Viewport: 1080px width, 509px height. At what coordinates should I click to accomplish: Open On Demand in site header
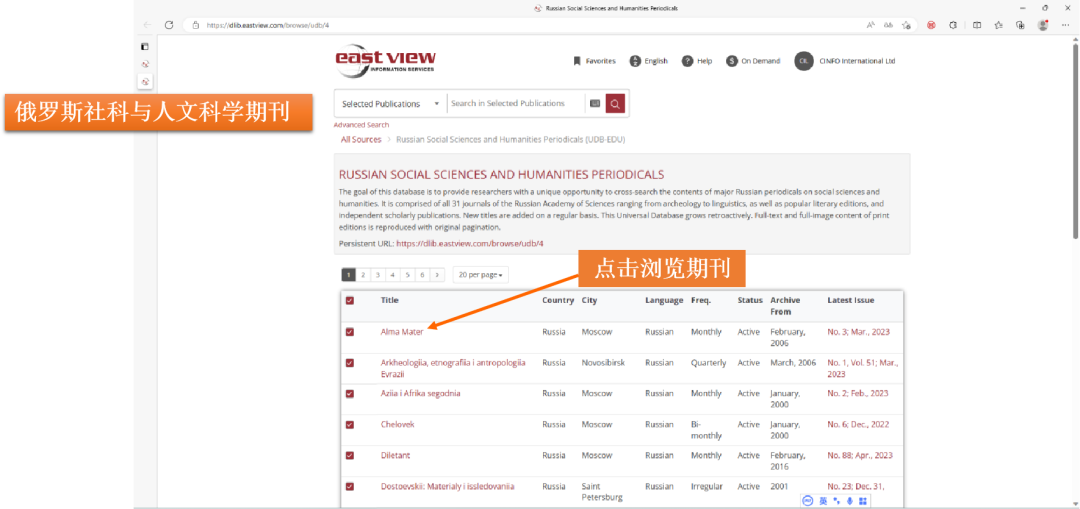pyautogui.click(x=754, y=61)
